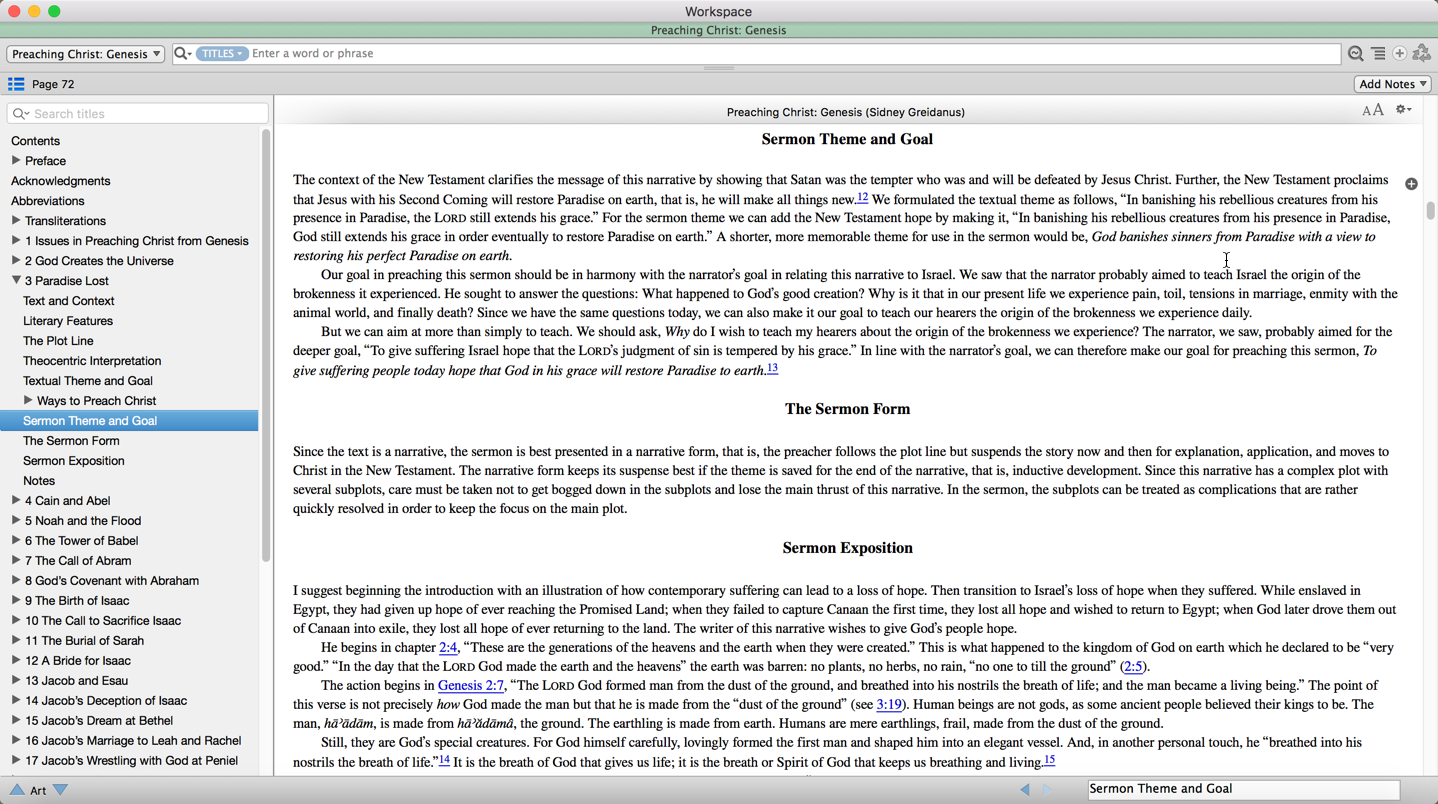Select The Plot Line section
1438x804 pixels.
(58, 341)
